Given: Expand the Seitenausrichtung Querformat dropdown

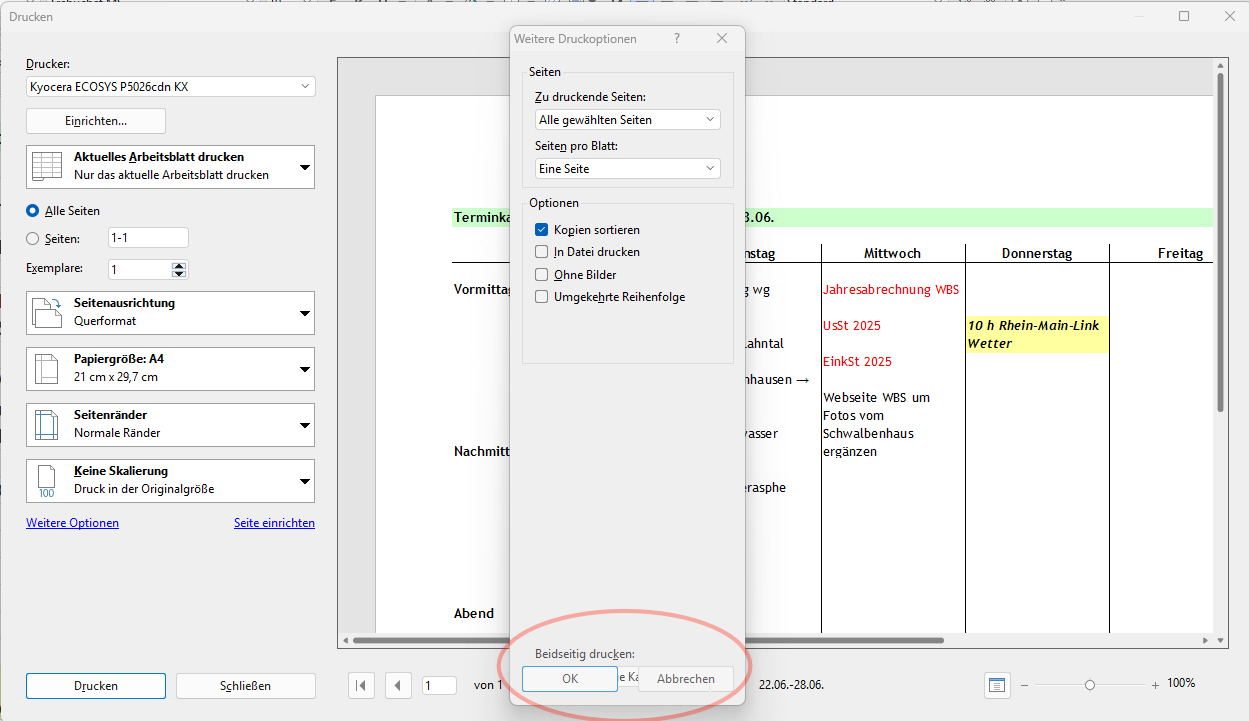Looking at the screenshot, I should [305, 313].
